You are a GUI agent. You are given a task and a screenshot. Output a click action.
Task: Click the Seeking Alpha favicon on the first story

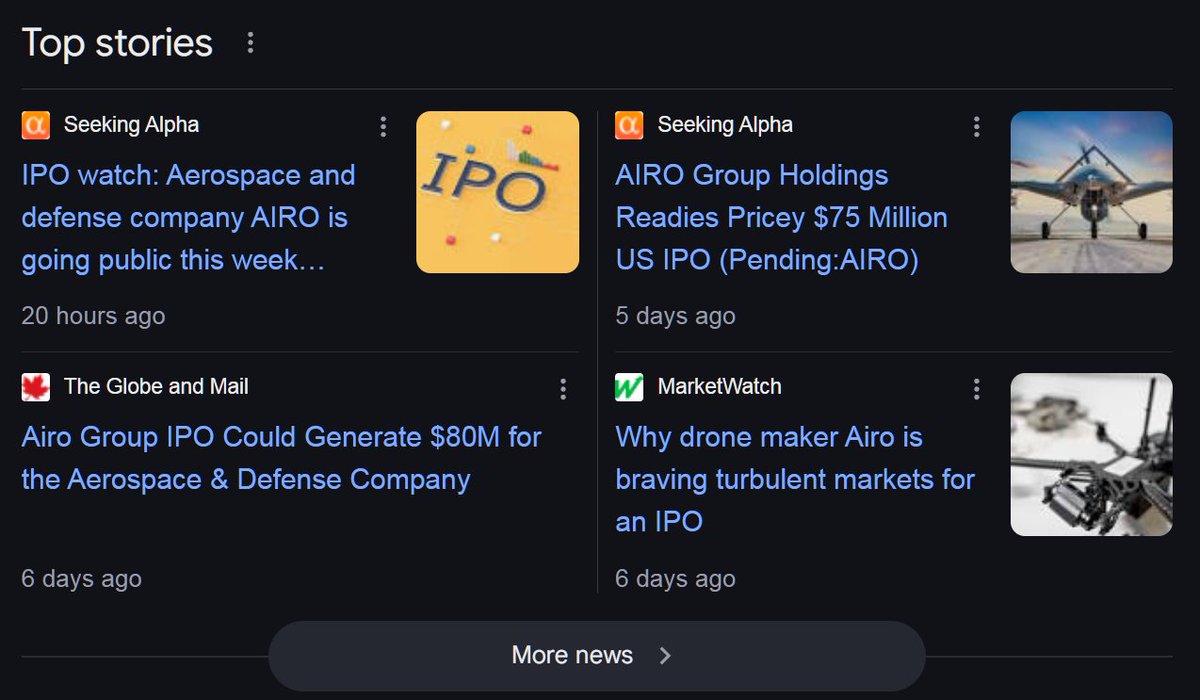35,124
